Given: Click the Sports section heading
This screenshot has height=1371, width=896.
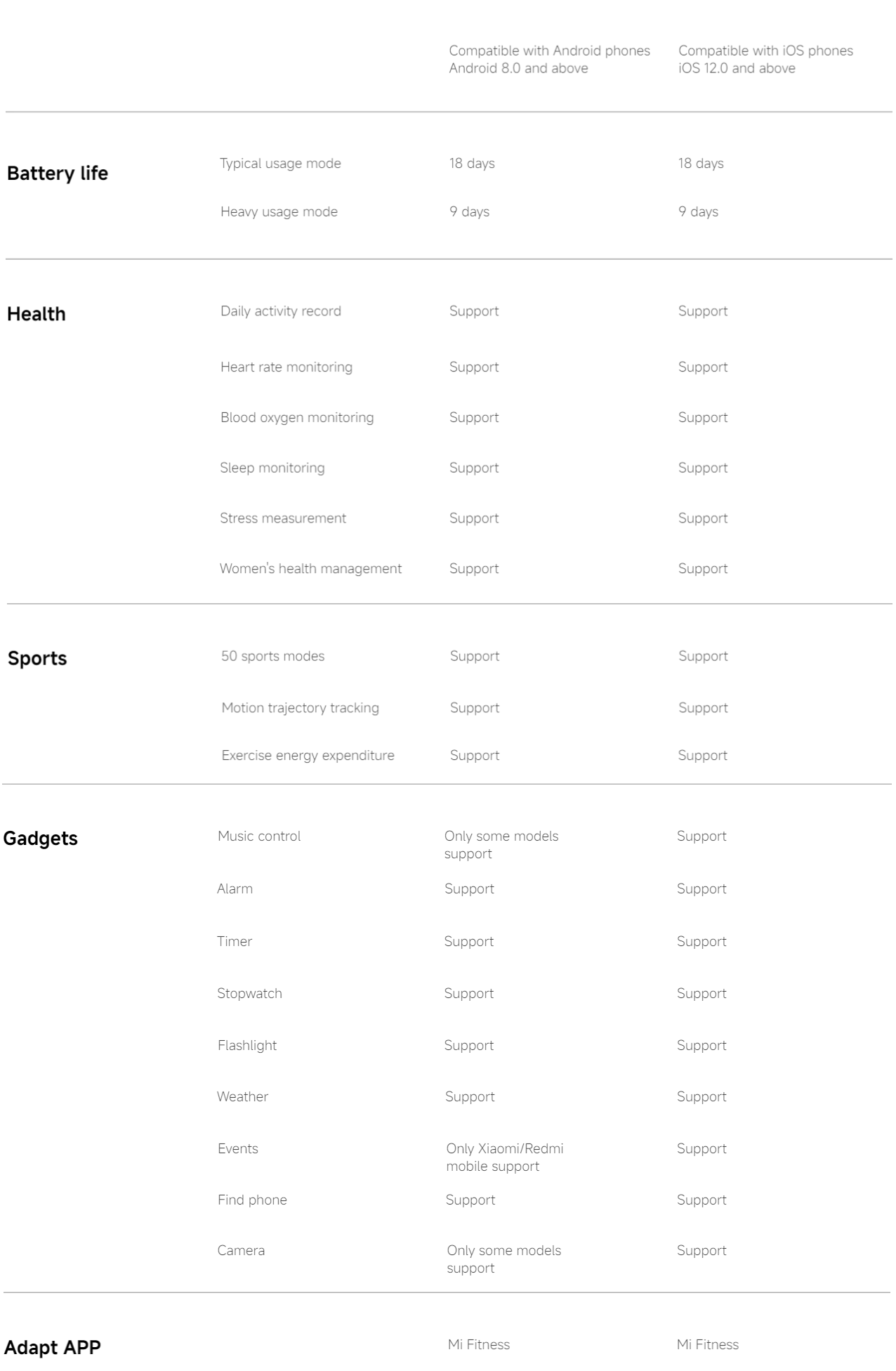Looking at the screenshot, I should tap(37, 658).
